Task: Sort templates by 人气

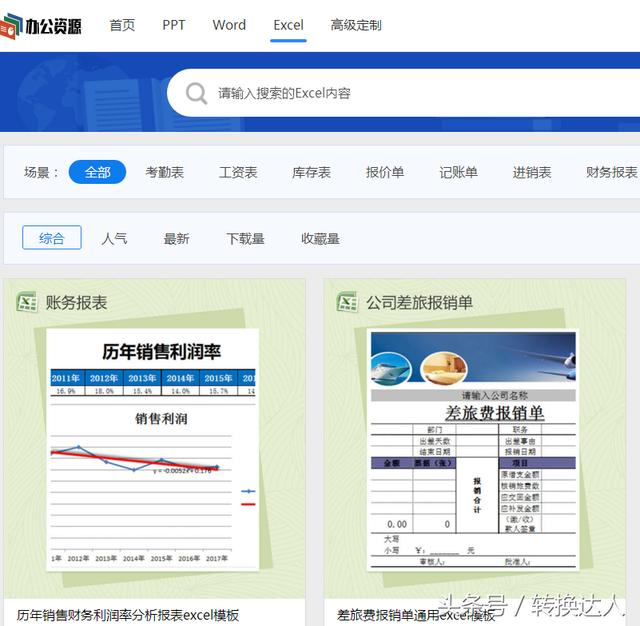Action: [x=114, y=238]
